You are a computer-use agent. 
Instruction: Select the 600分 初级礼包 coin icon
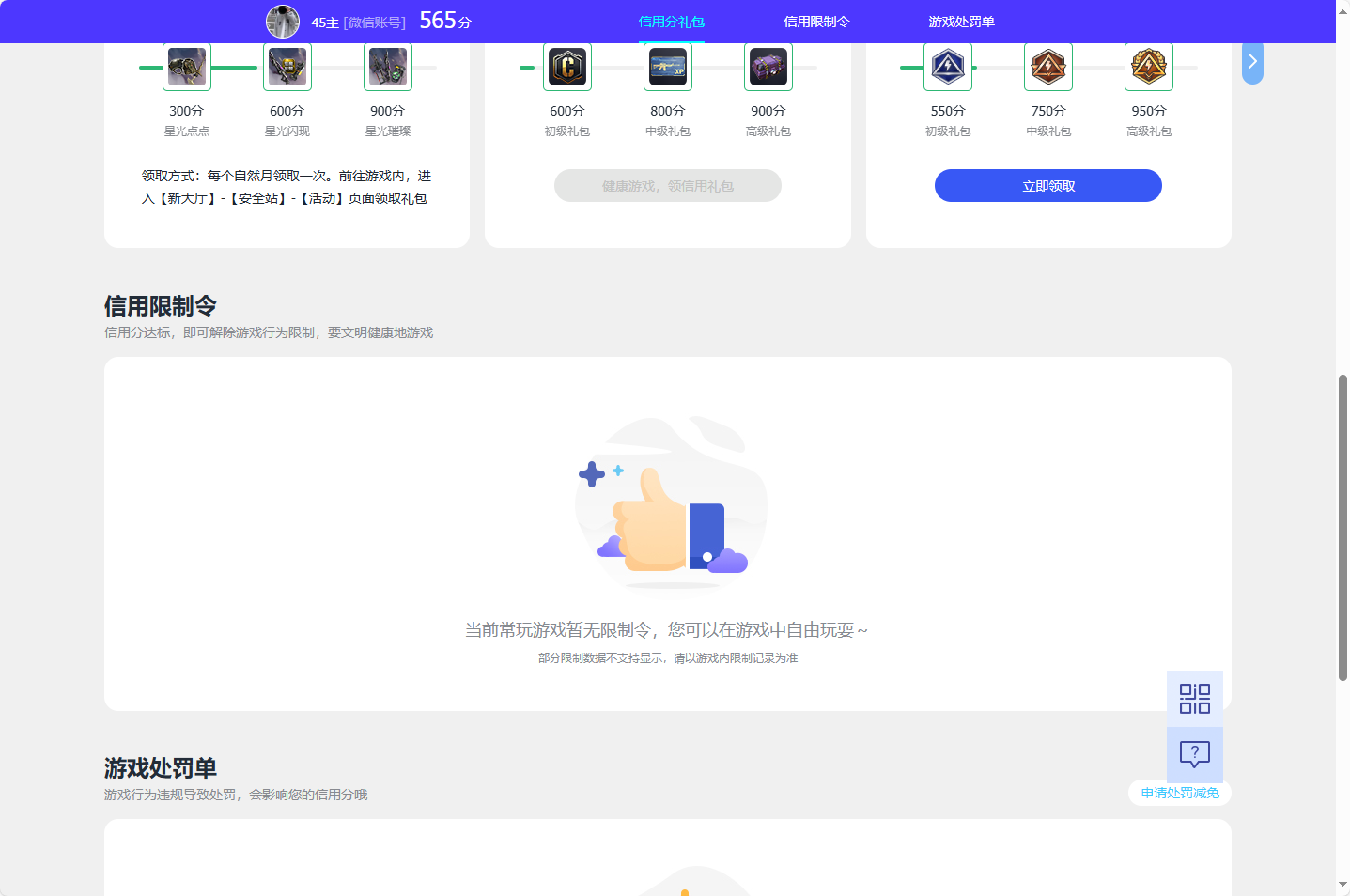567,67
